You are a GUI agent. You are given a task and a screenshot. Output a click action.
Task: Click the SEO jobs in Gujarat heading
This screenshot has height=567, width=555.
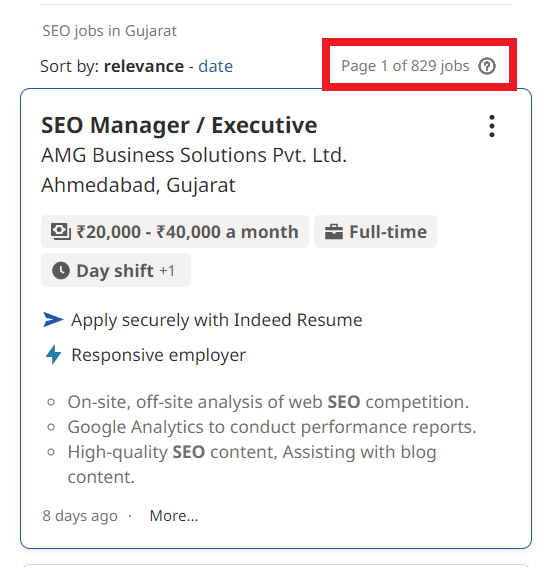point(110,31)
